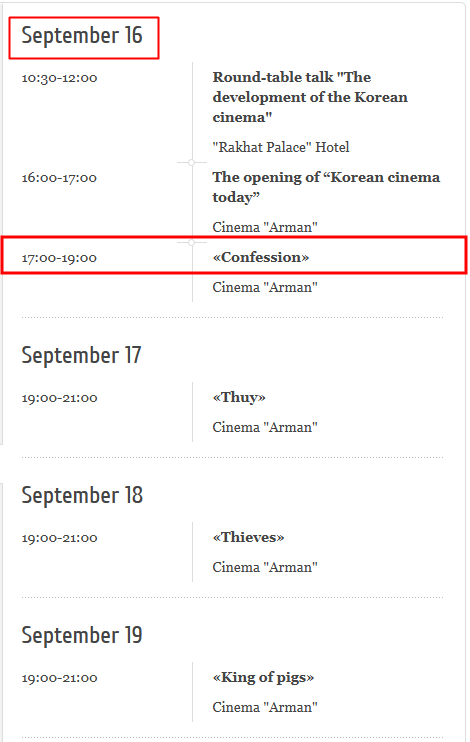Click the timeline marker below Rakhat Palace
The image size is (470, 742).
192,162
